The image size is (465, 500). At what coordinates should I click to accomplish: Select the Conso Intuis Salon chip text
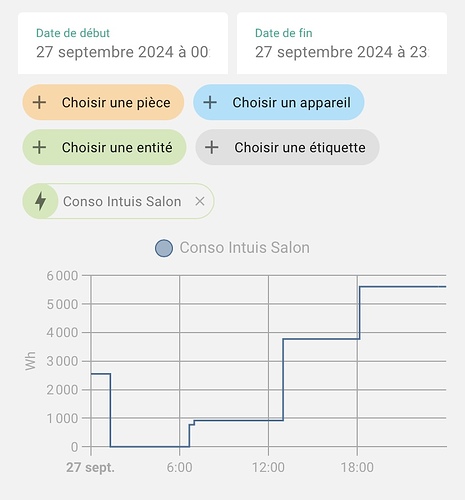(x=122, y=202)
